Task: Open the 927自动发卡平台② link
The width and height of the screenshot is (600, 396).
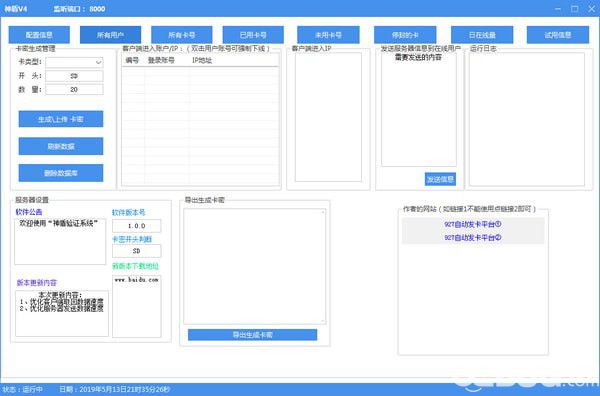Action: 473,238
